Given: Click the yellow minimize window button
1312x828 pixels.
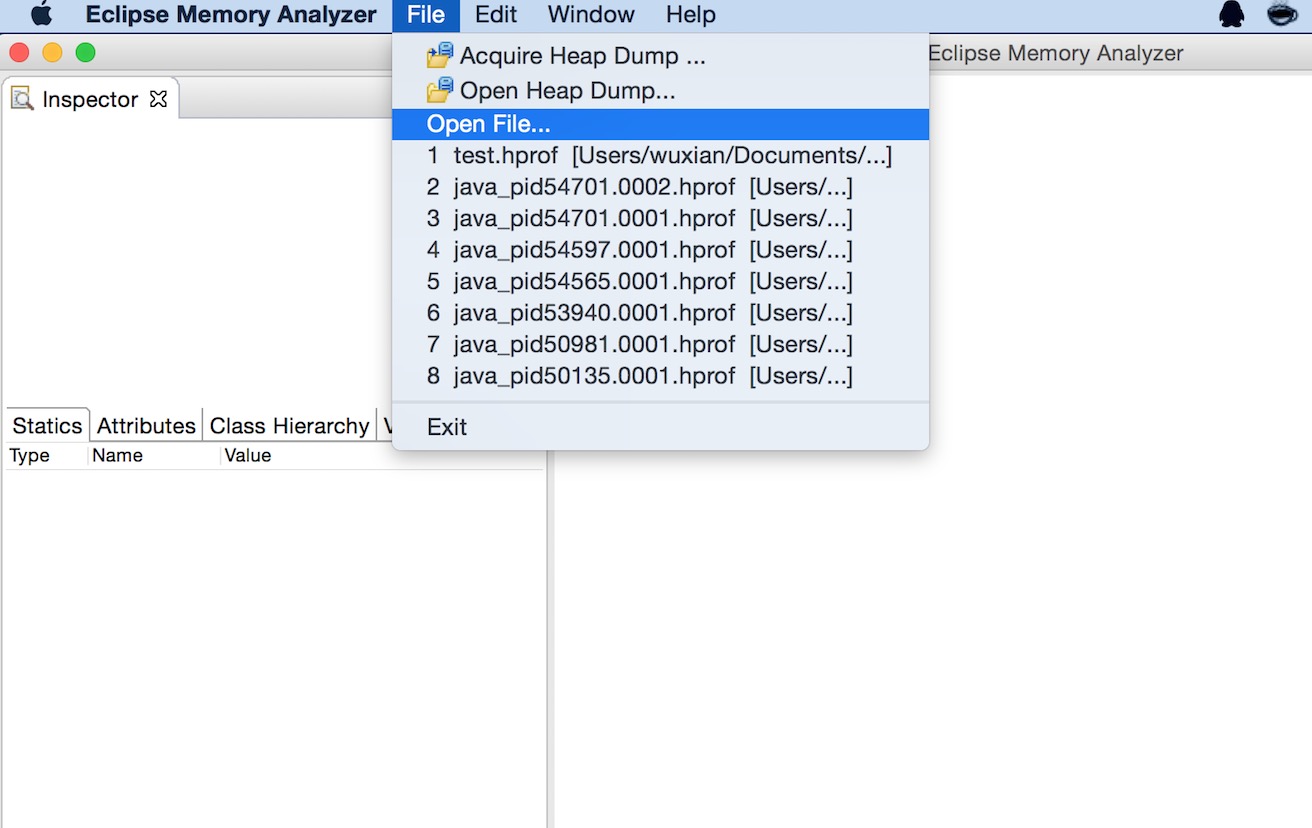Looking at the screenshot, I should click(x=52, y=53).
